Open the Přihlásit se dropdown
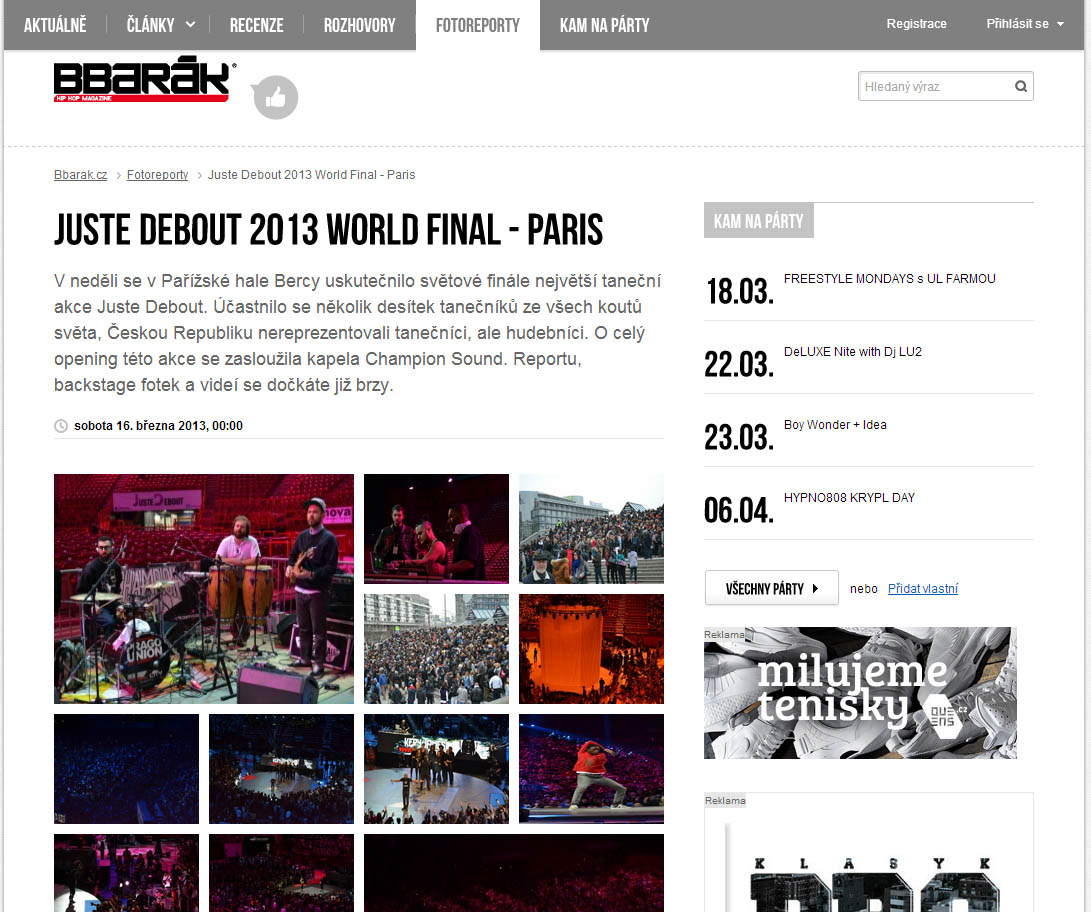Image resolution: width=1091 pixels, height=912 pixels. [x=1025, y=24]
